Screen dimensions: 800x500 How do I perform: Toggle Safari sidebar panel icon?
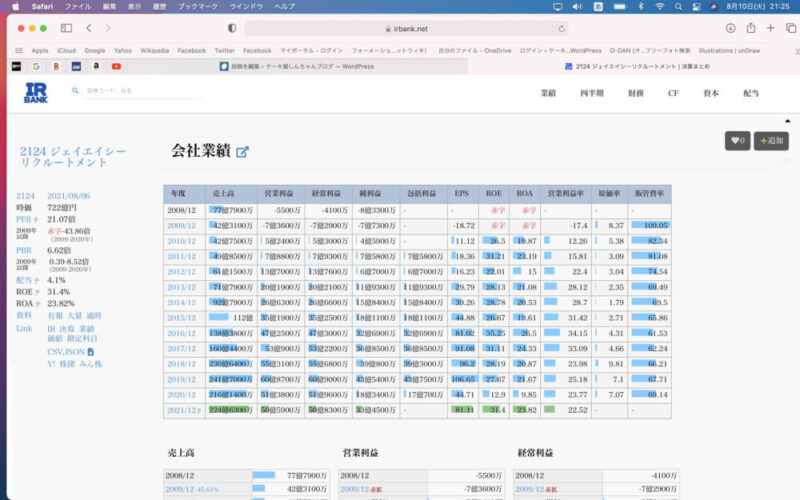coord(66,28)
